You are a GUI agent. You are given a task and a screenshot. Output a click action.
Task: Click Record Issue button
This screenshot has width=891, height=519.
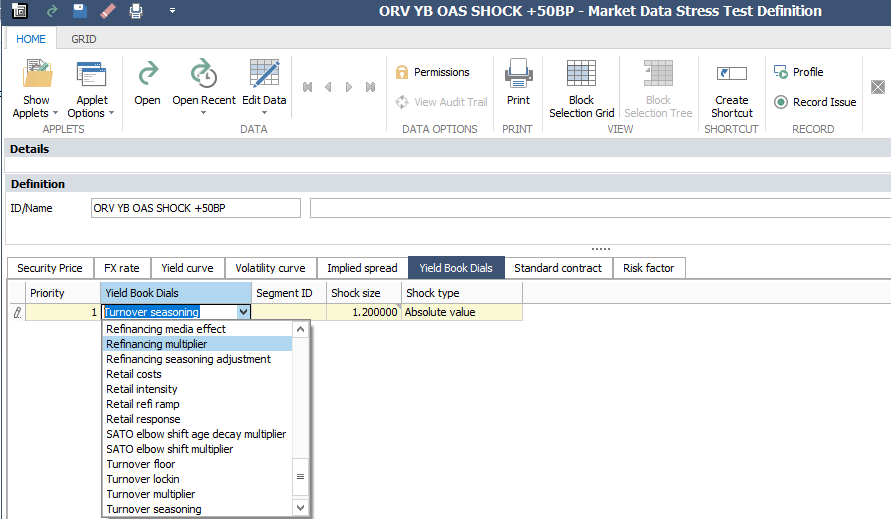coord(815,102)
